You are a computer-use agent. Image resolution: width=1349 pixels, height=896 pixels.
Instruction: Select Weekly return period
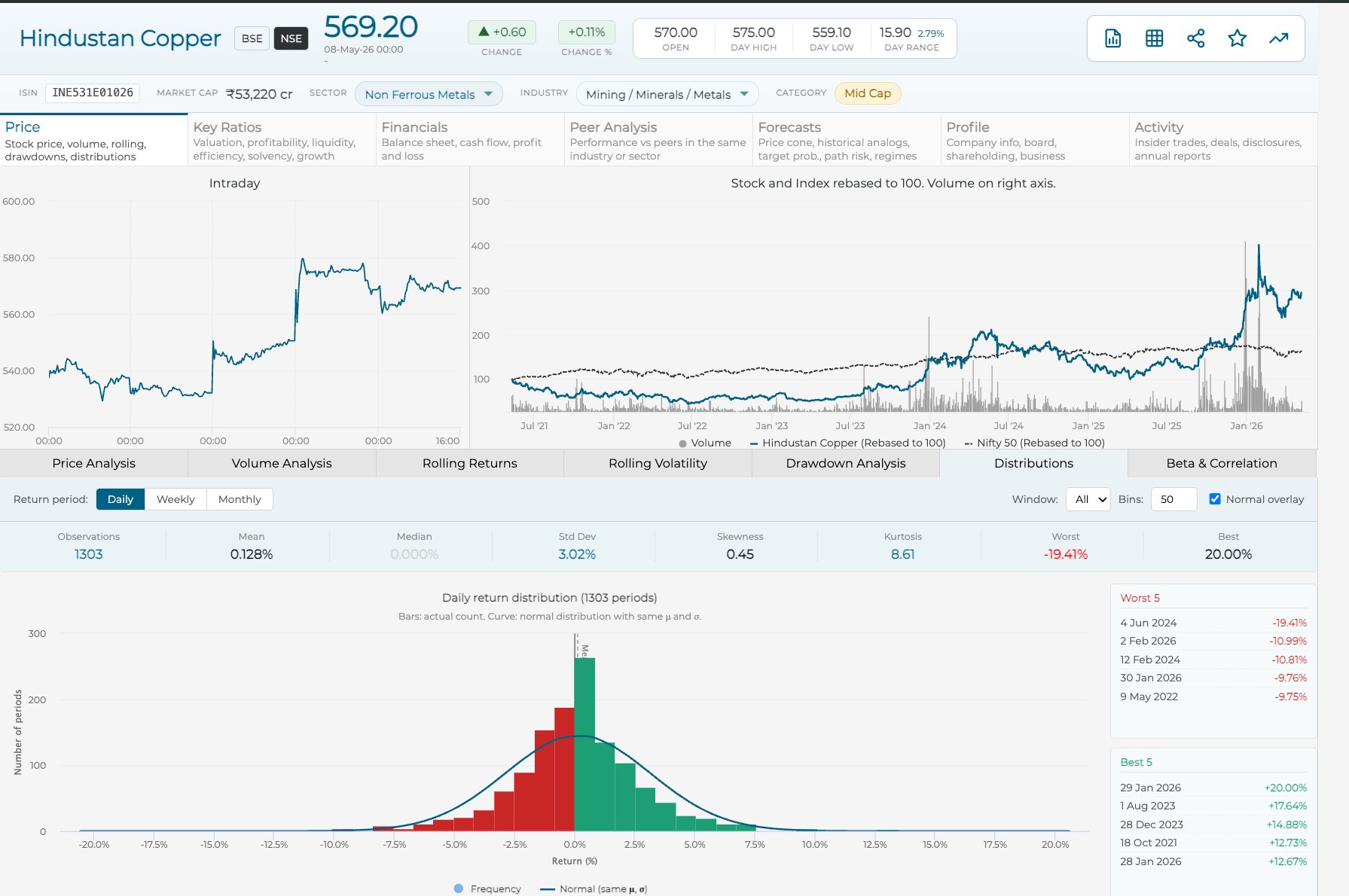coord(175,499)
